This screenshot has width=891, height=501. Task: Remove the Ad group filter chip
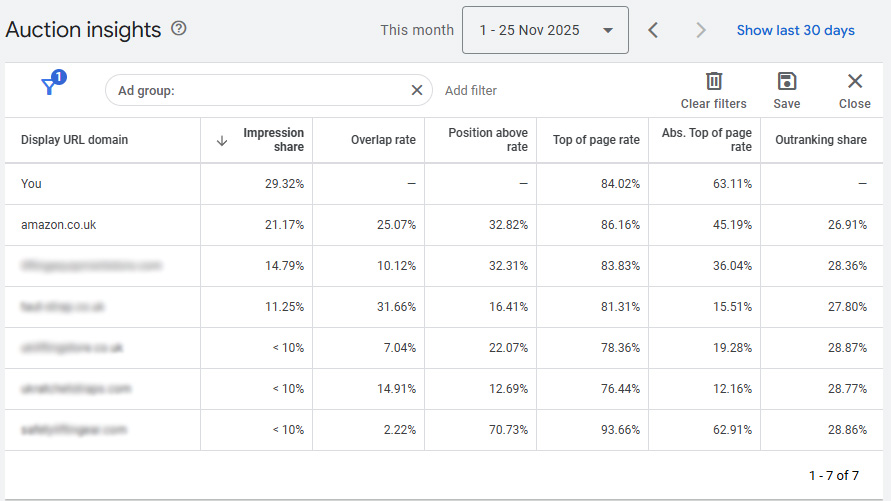(417, 90)
